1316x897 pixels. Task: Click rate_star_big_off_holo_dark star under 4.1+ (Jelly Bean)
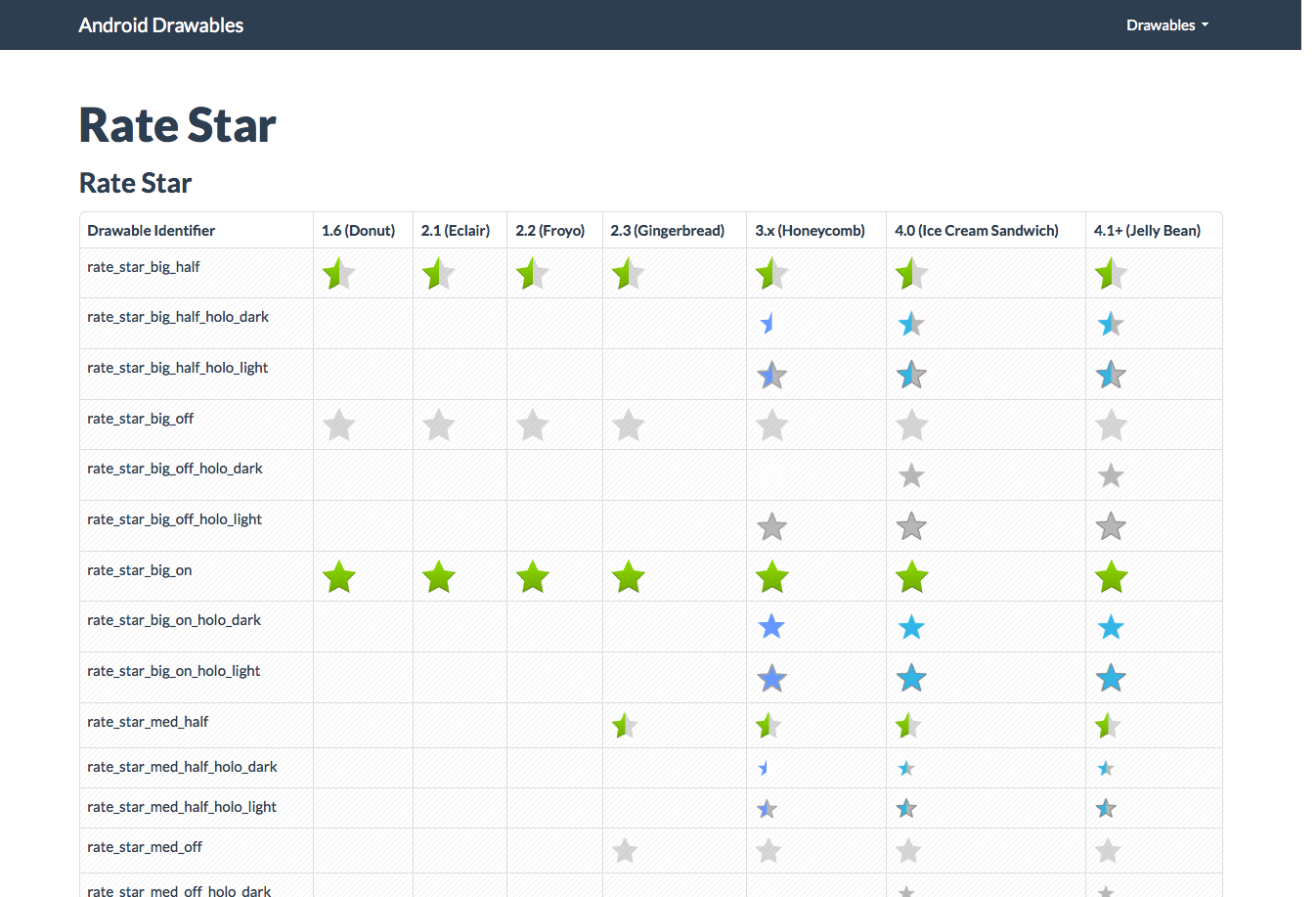click(1111, 476)
